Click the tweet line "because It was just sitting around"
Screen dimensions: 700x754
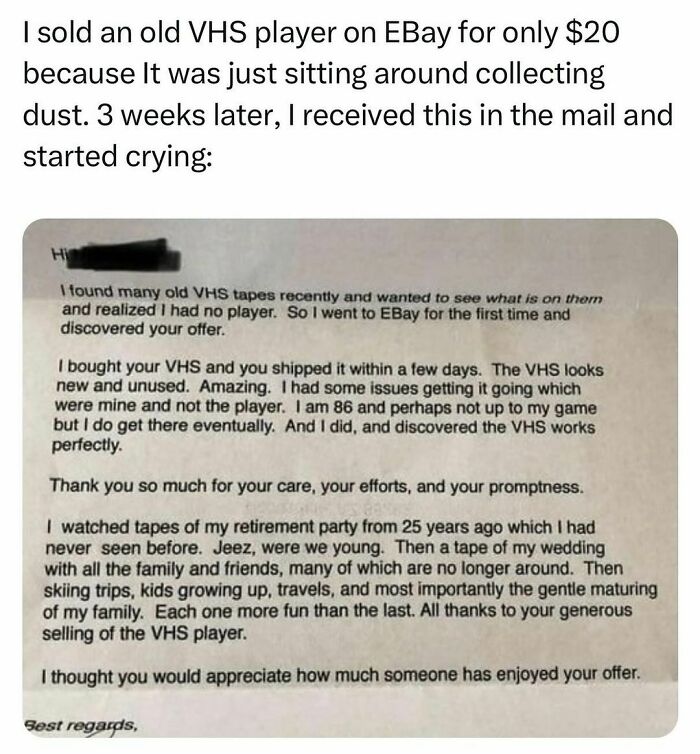click(313, 75)
